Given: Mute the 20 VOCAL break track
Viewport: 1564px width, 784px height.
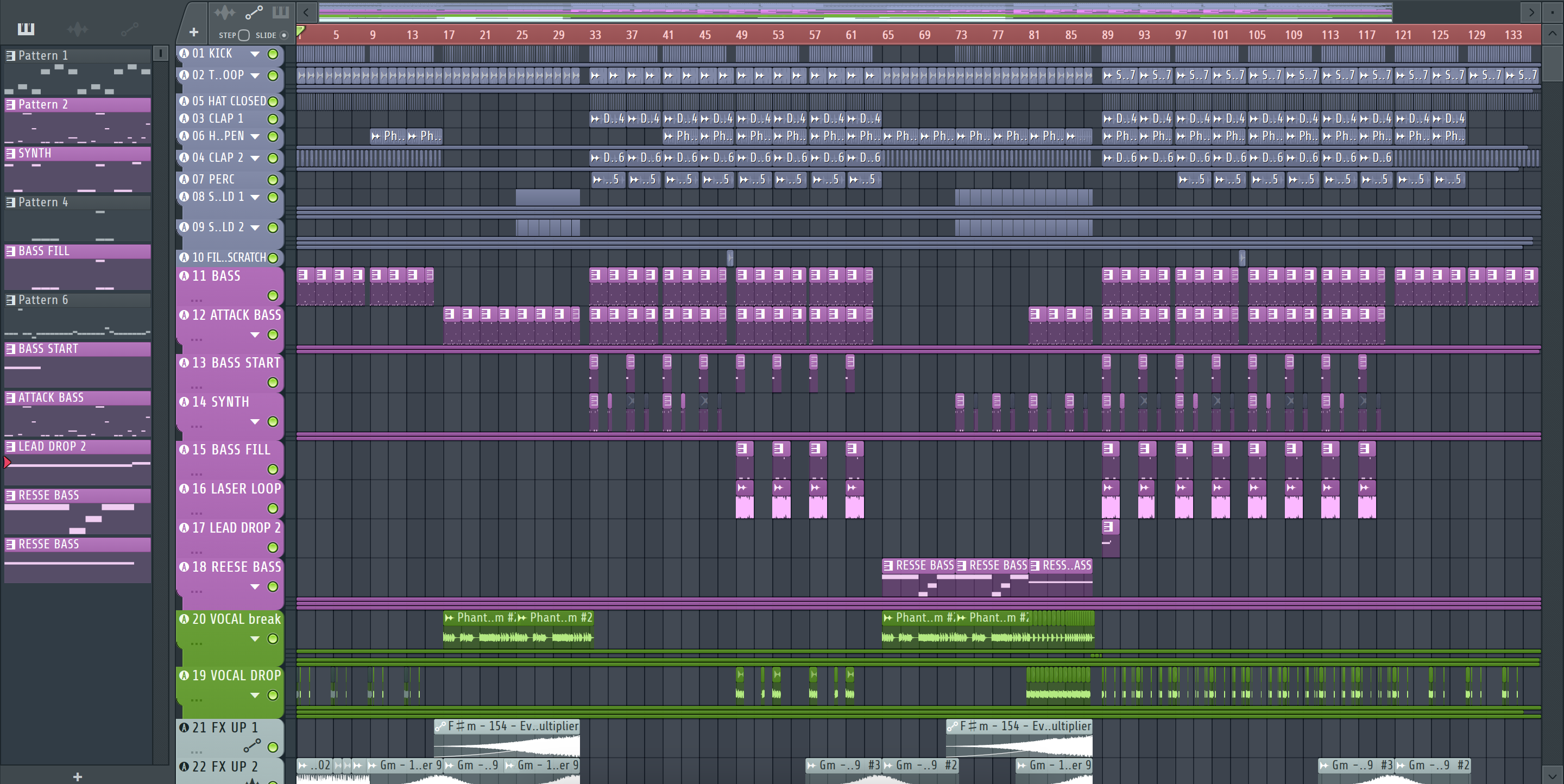Looking at the screenshot, I should 273,638.
